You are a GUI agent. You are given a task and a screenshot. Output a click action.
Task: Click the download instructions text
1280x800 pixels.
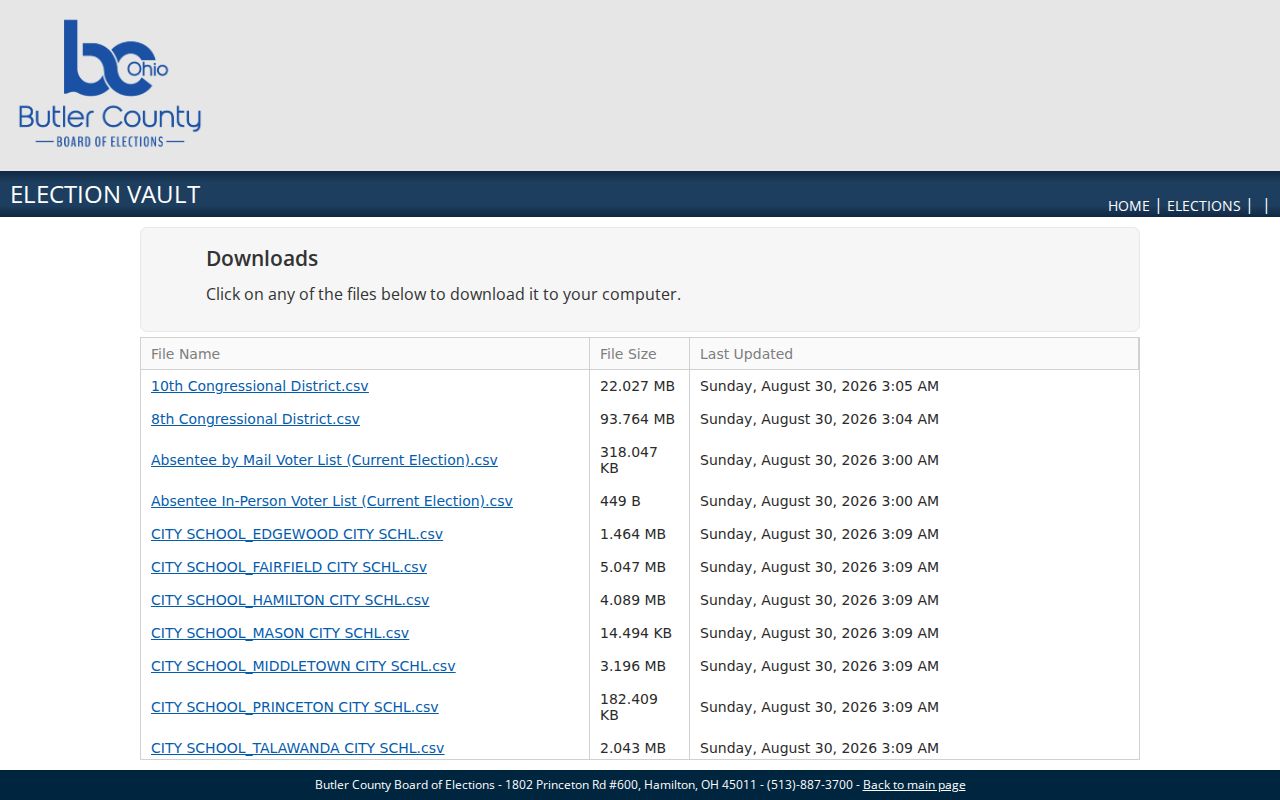click(x=443, y=294)
